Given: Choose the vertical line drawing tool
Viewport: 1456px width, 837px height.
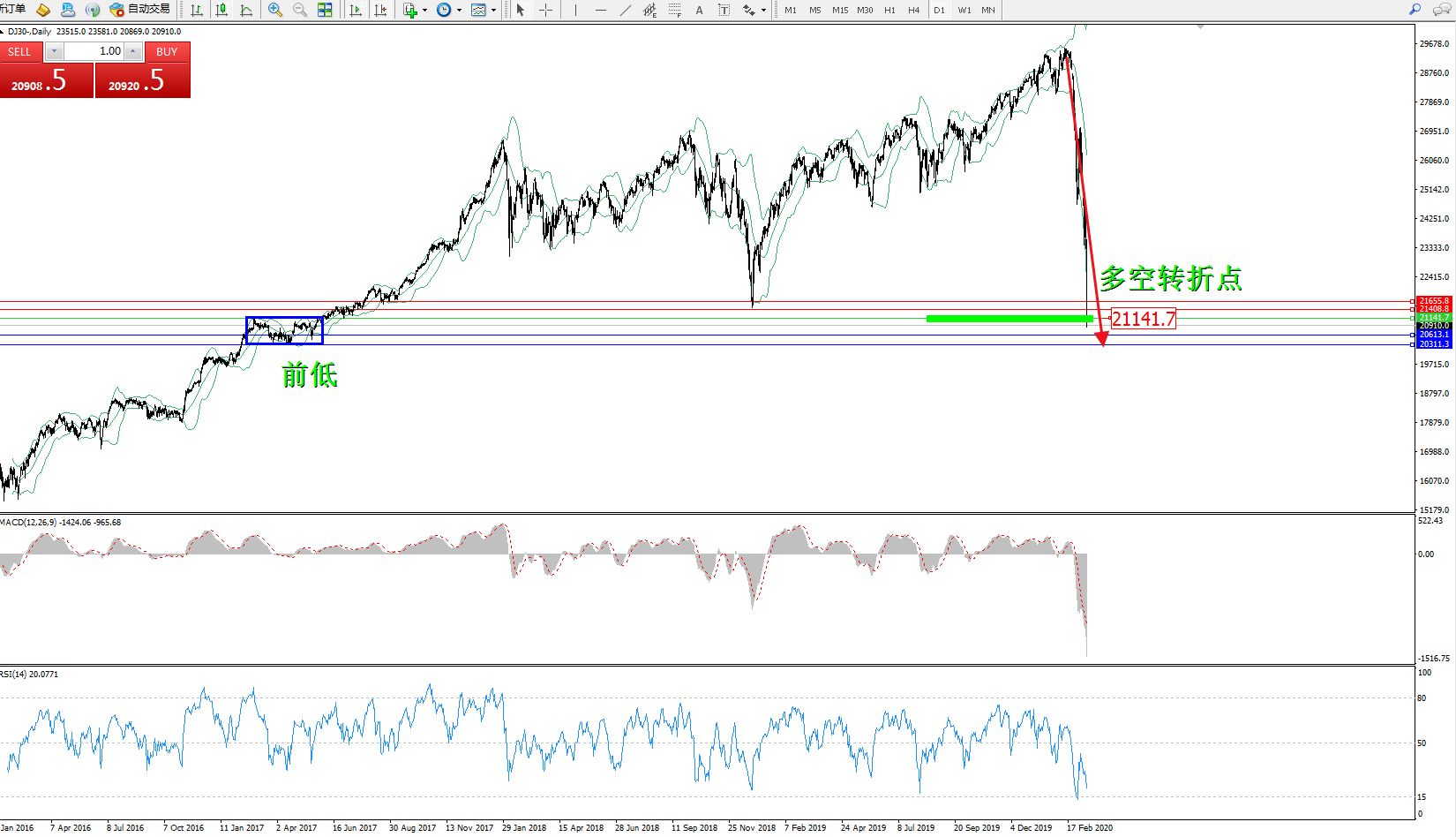Looking at the screenshot, I should (575, 10).
